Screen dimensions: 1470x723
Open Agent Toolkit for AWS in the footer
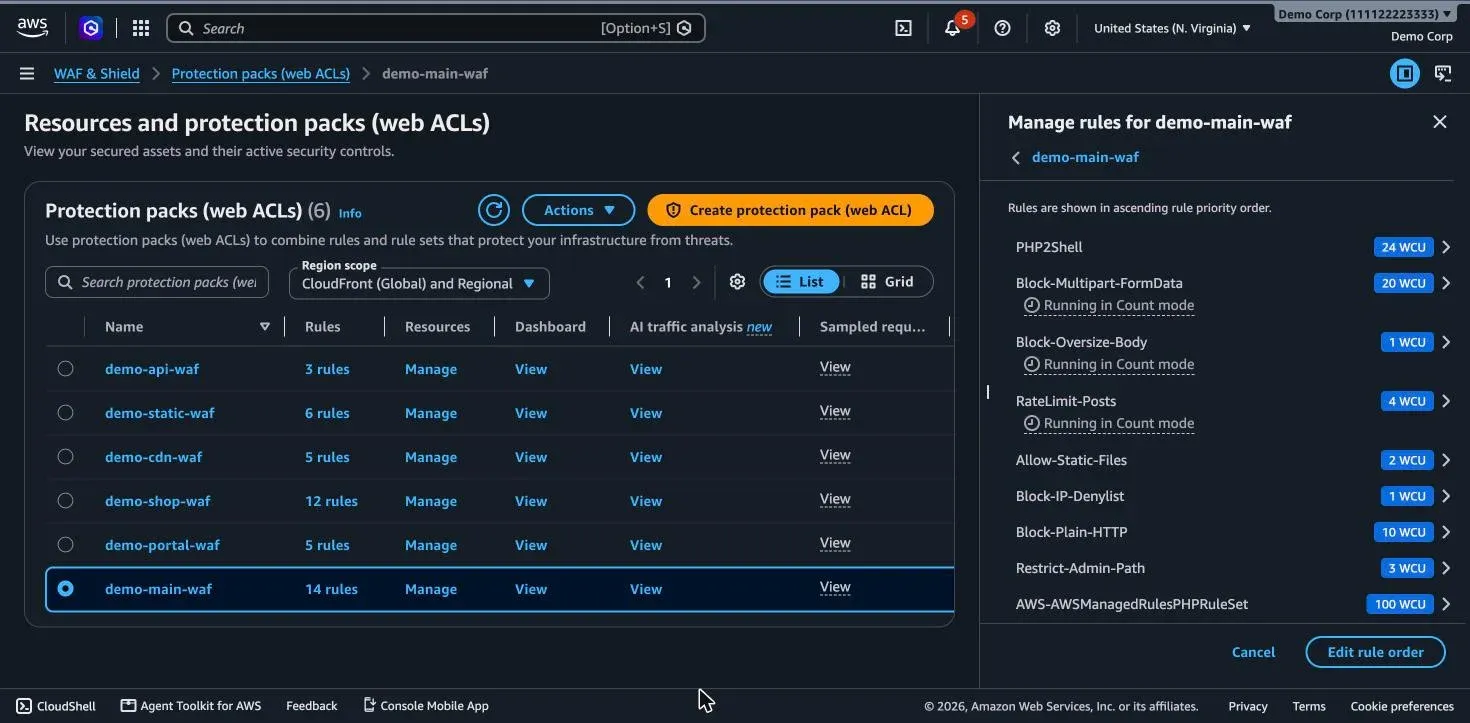pos(191,705)
